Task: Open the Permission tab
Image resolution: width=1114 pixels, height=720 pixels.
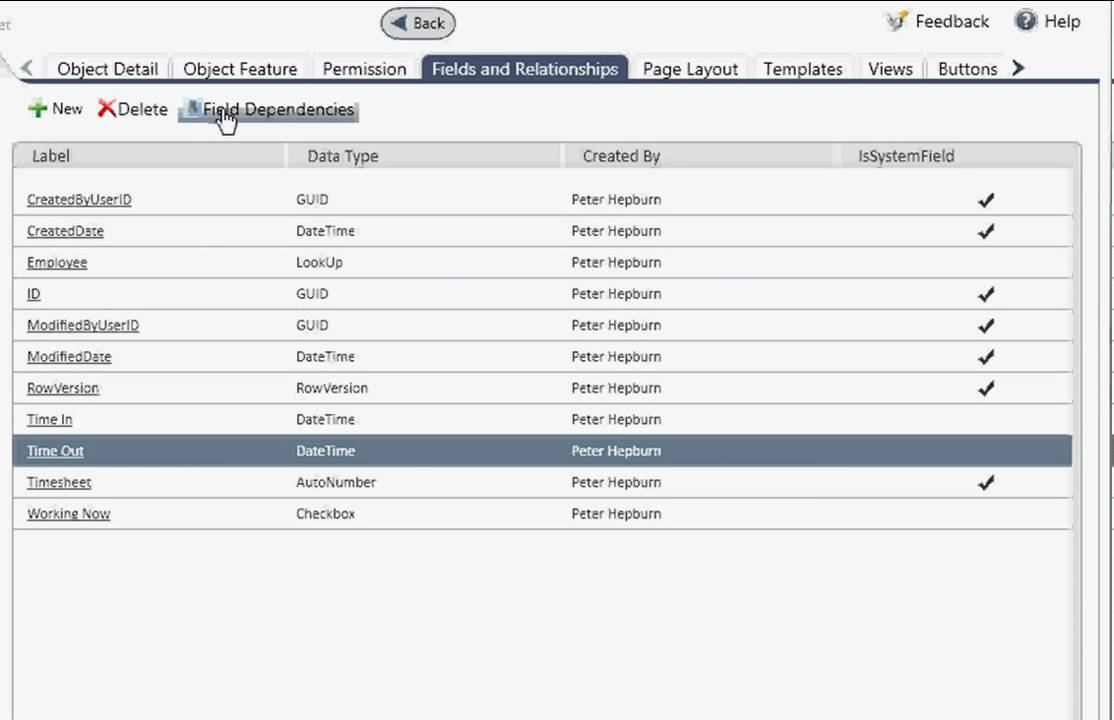Action: coord(364,69)
